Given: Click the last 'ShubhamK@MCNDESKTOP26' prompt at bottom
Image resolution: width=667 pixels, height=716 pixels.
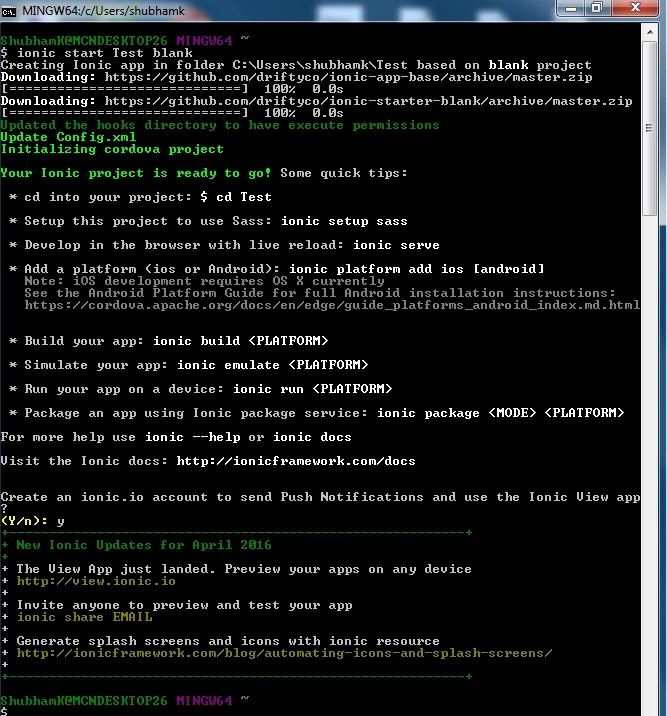Looking at the screenshot, I should pyautogui.click(x=84, y=700).
